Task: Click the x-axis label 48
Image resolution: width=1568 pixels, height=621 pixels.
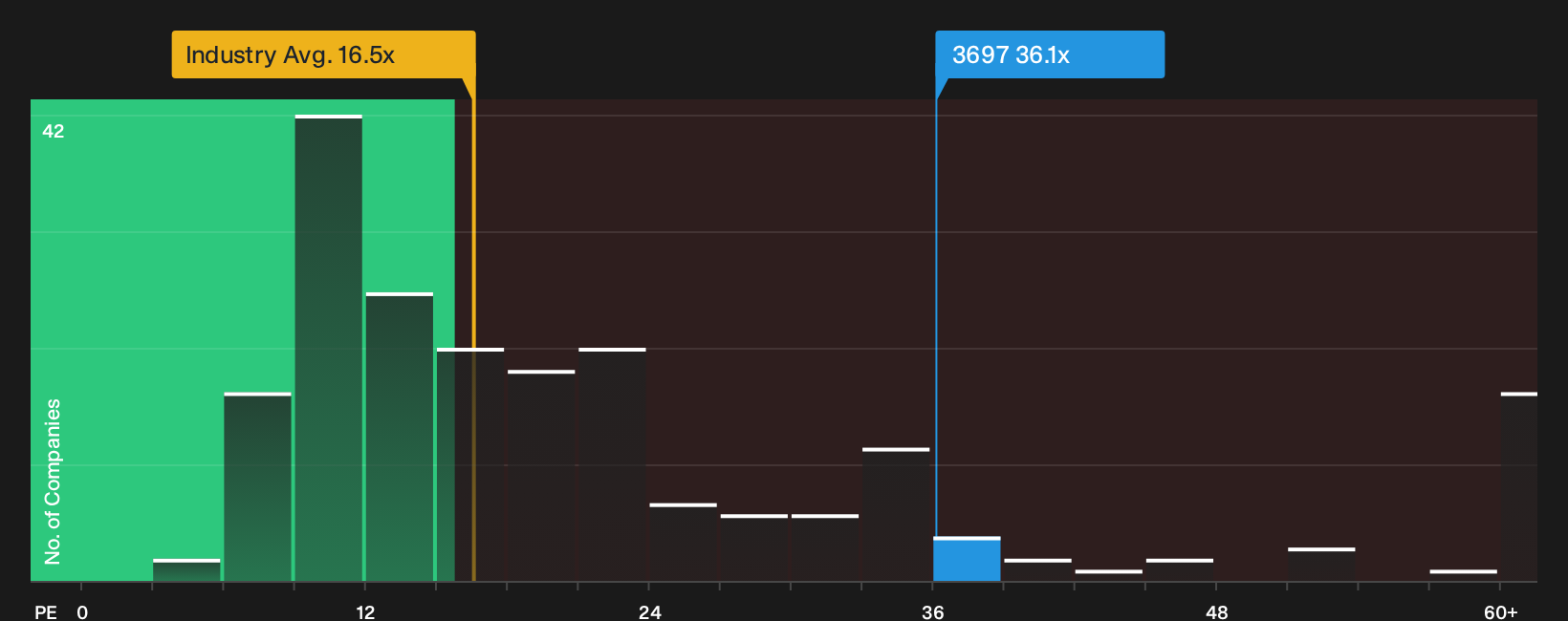Action: (x=1216, y=612)
